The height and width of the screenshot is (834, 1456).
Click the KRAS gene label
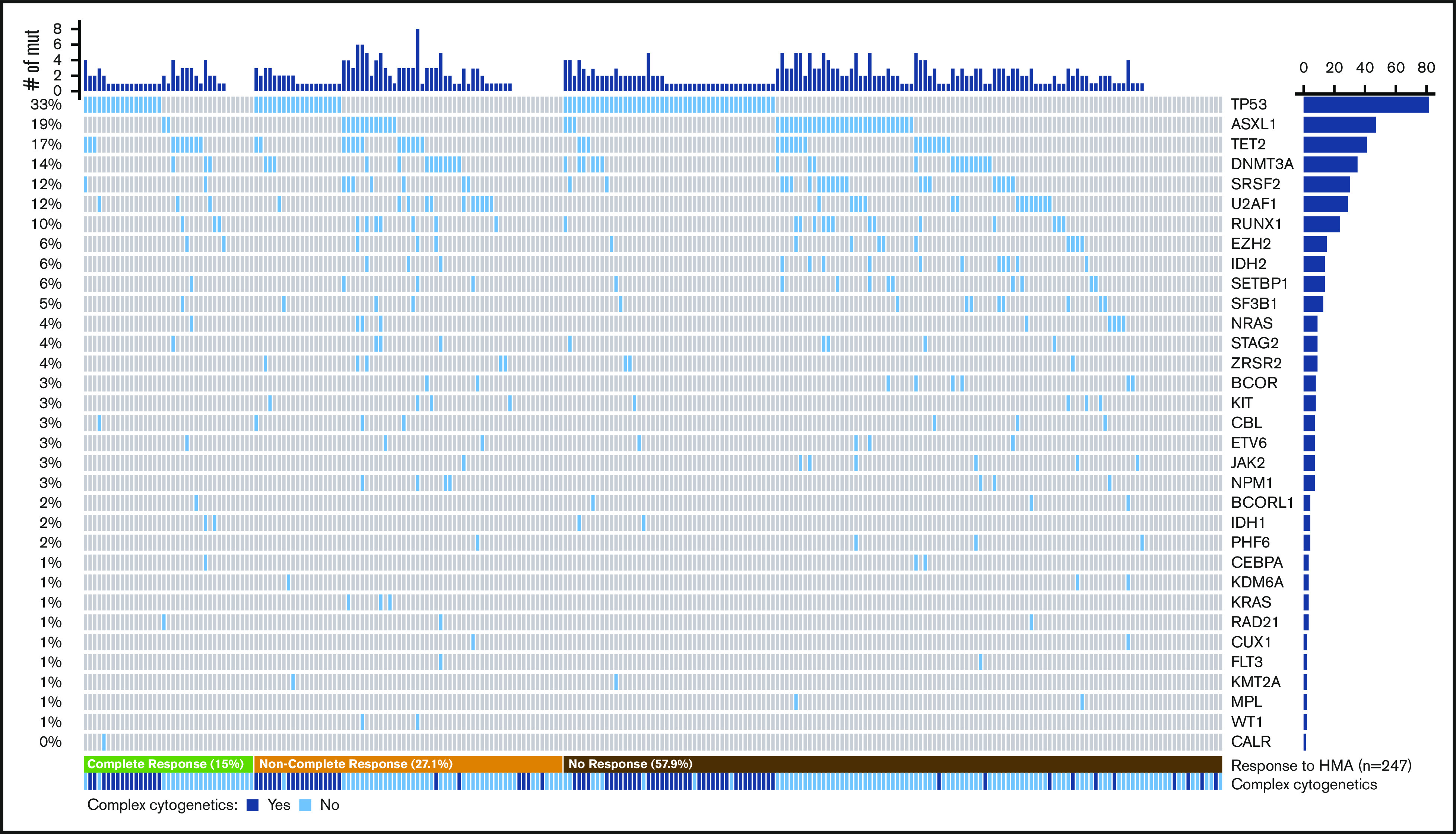[1251, 602]
